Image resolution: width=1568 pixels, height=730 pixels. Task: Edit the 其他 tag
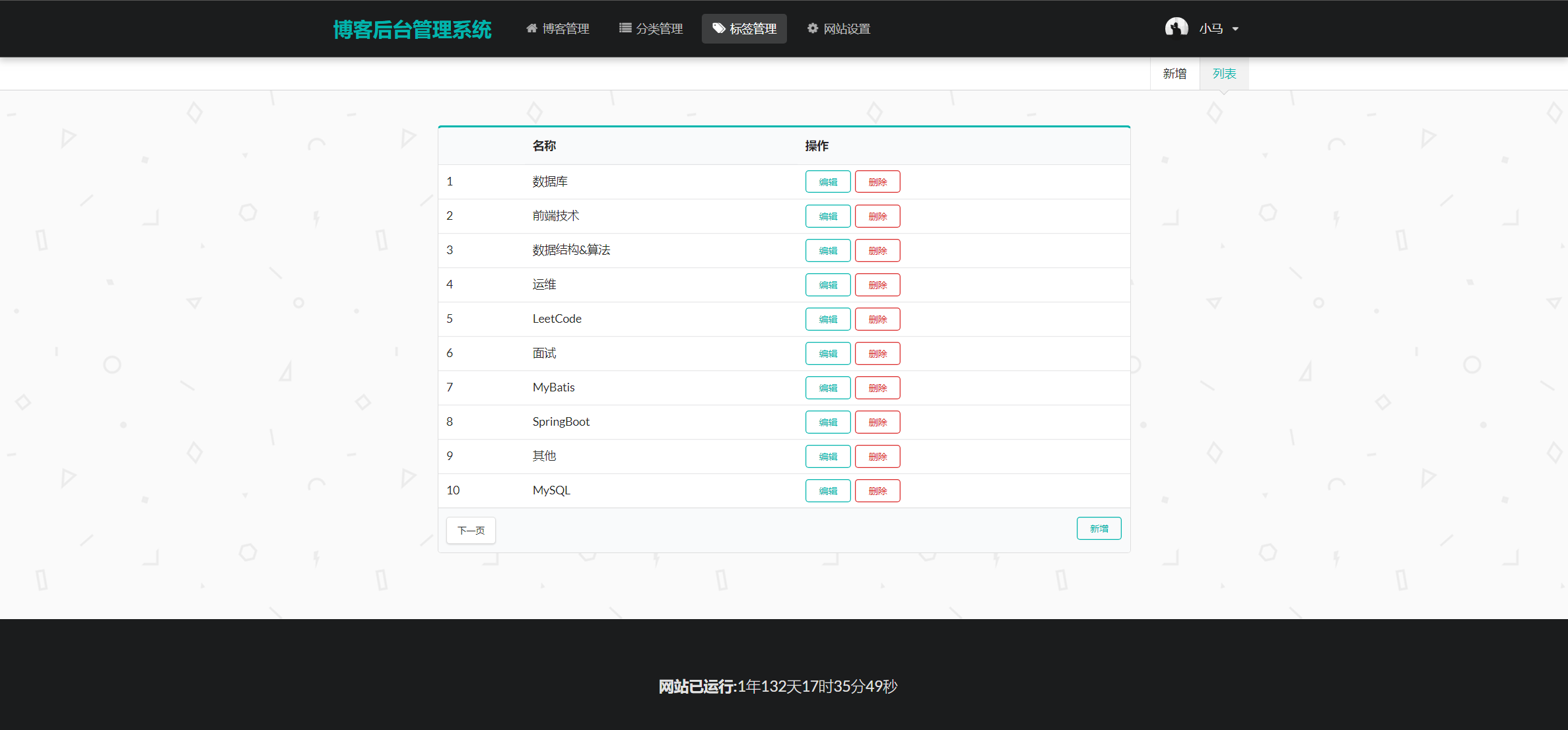pos(828,456)
